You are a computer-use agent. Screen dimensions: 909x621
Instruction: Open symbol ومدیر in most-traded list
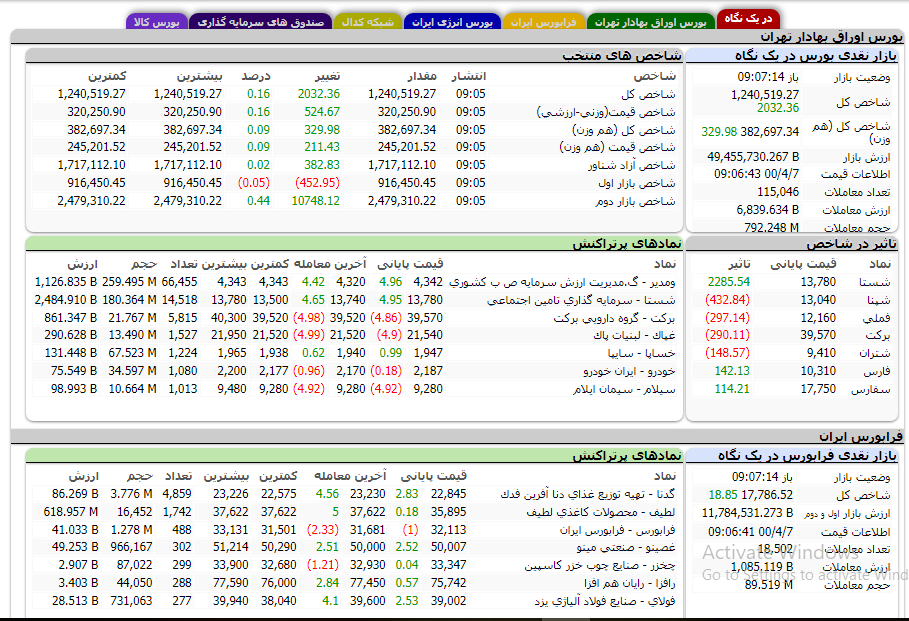pyautogui.click(x=562, y=282)
